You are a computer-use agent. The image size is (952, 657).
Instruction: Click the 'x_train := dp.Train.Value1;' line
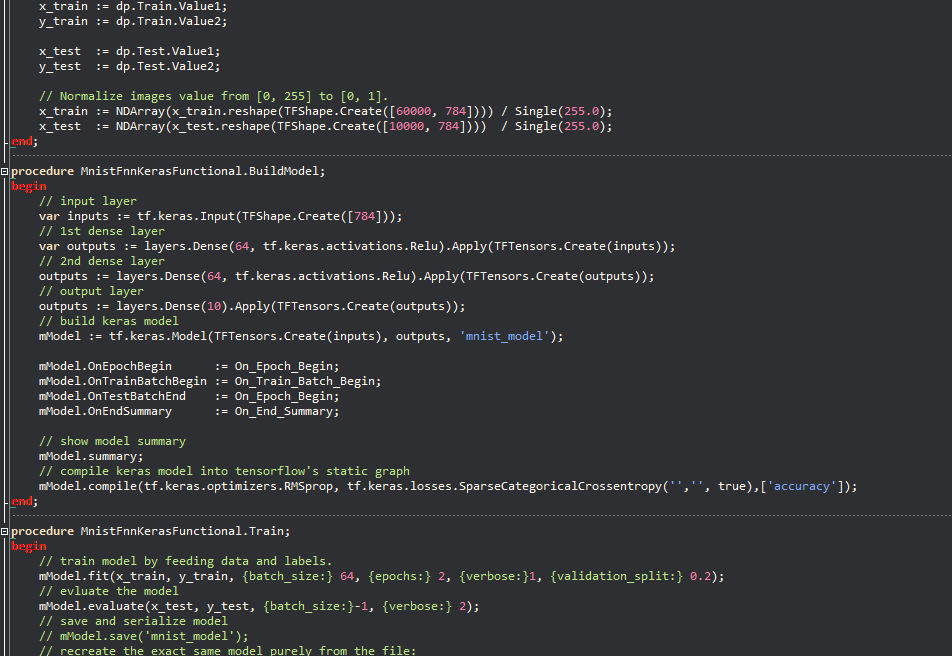[133, 7]
